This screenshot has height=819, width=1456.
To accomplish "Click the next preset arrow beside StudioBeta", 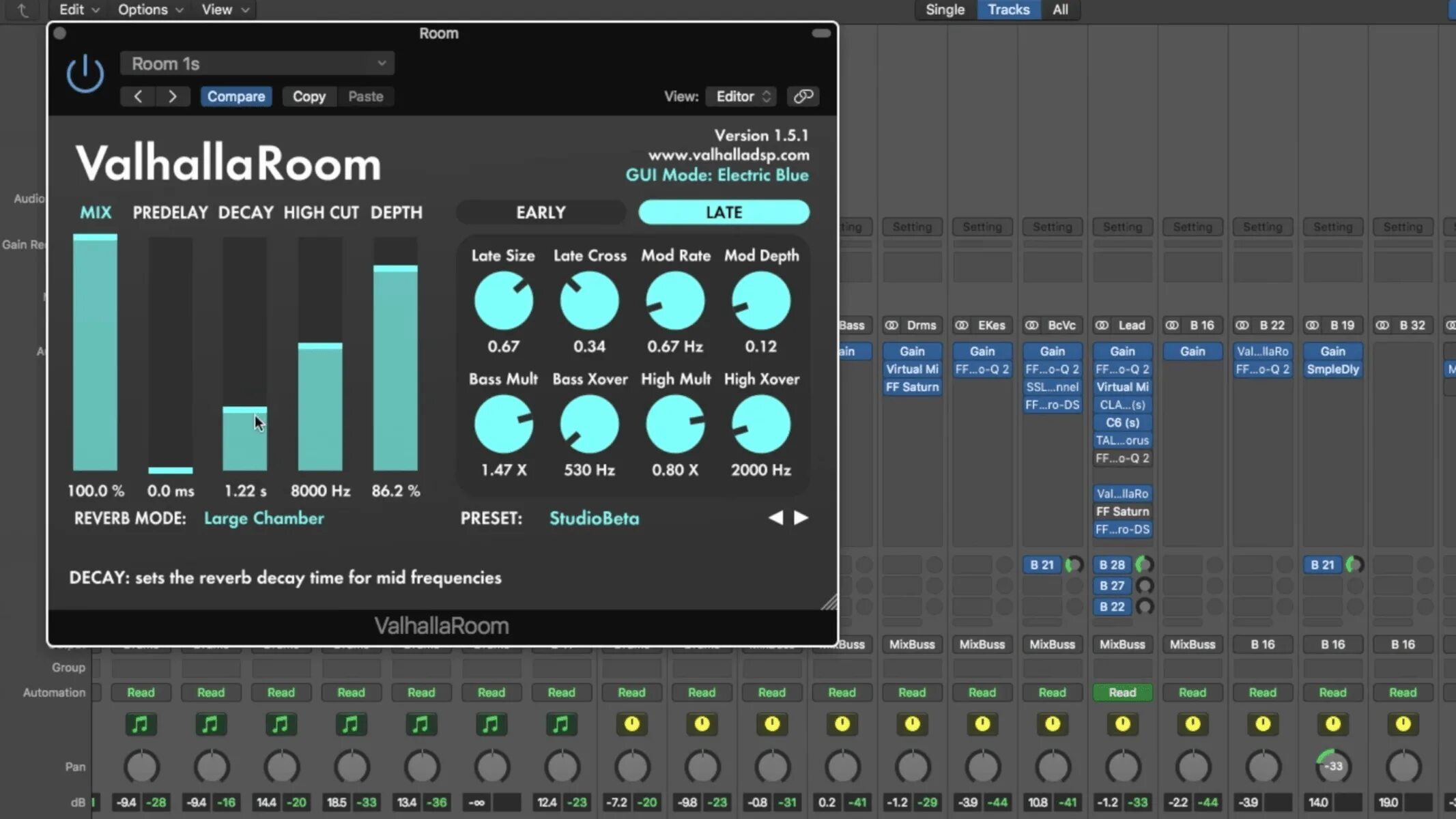I will pyautogui.click(x=801, y=518).
